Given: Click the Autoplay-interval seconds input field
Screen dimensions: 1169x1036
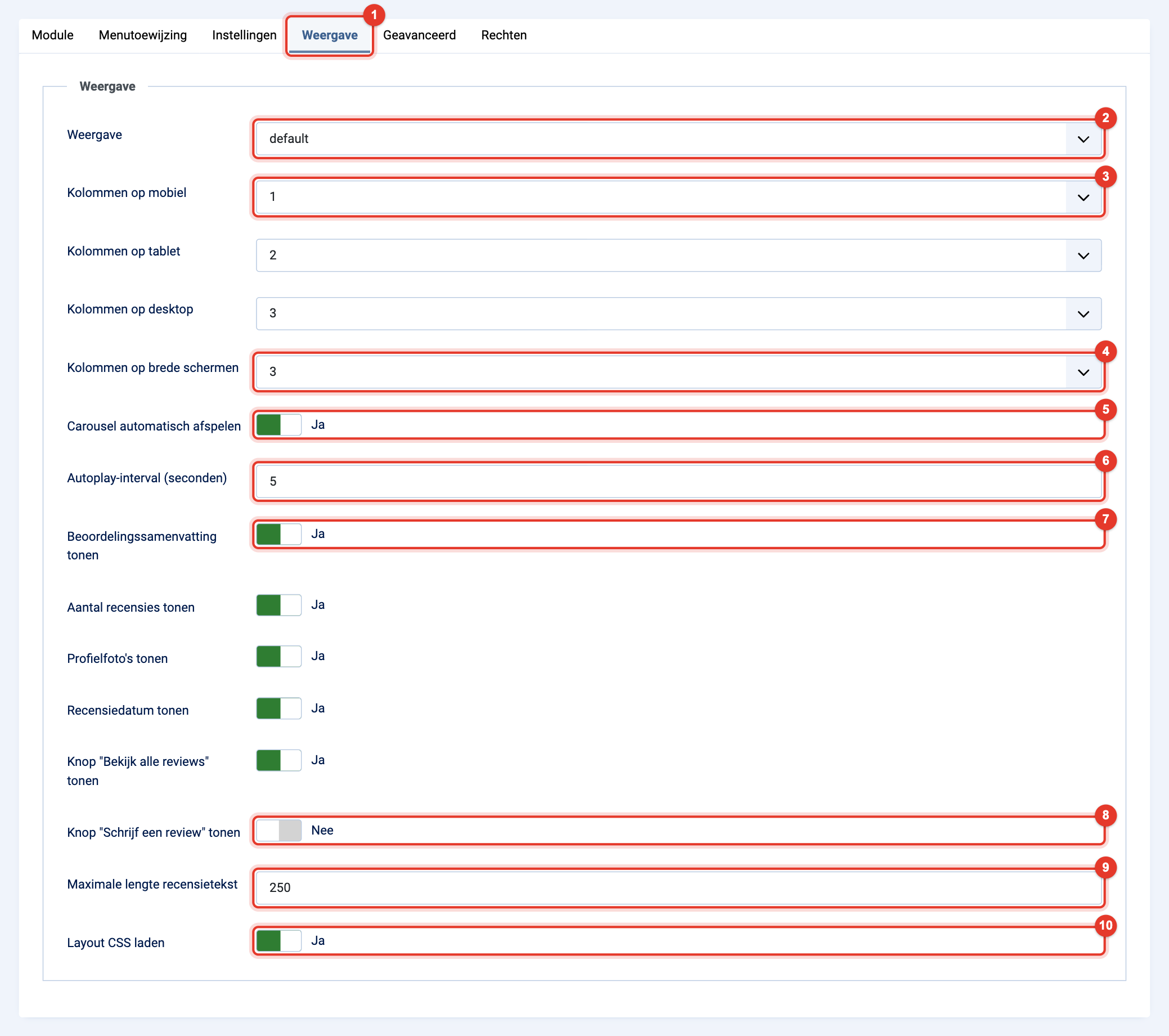Looking at the screenshot, I should click(678, 482).
